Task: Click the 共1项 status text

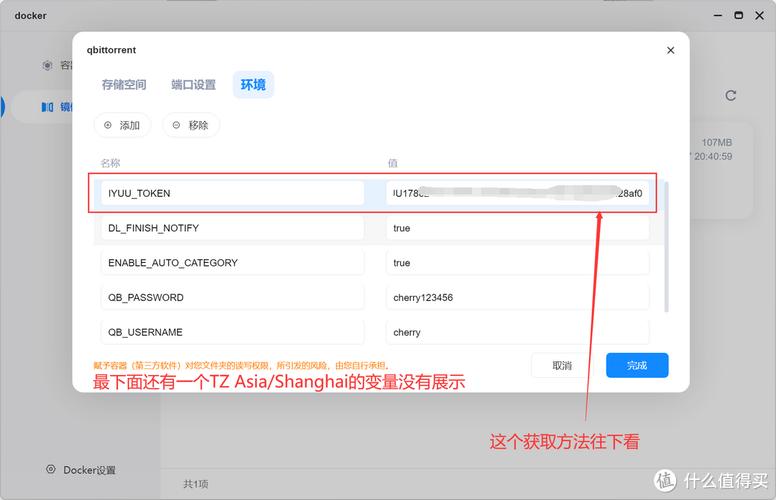Action: (x=195, y=484)
